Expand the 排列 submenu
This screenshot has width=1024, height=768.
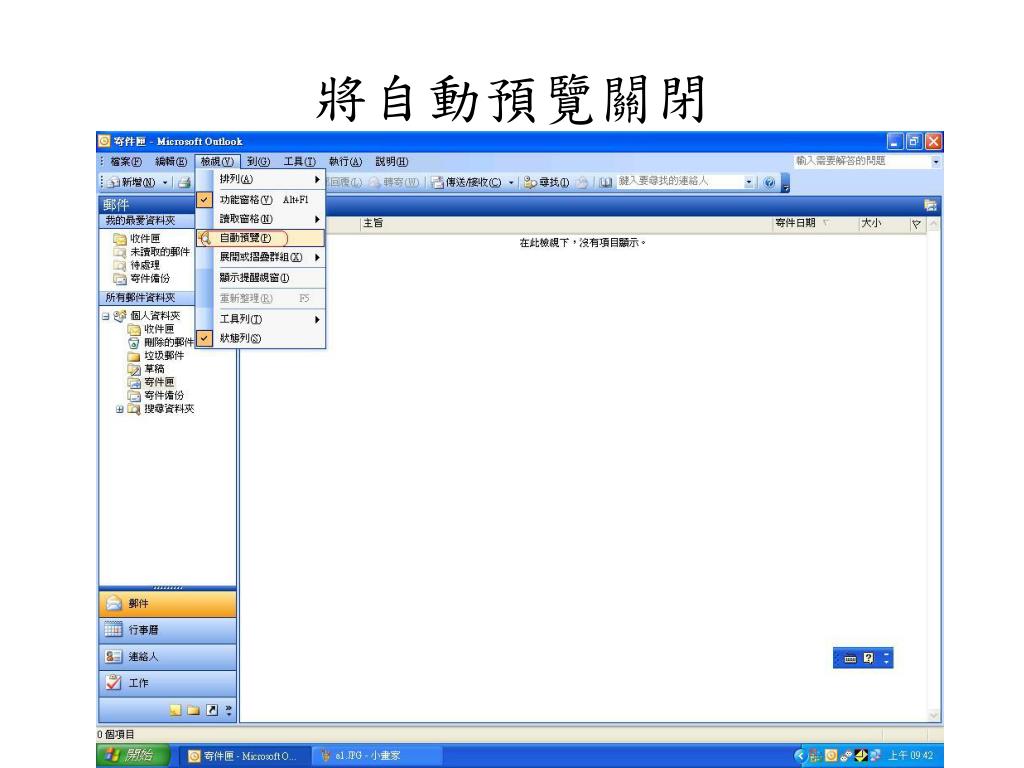pyautogui.click(x=260, y=179)
